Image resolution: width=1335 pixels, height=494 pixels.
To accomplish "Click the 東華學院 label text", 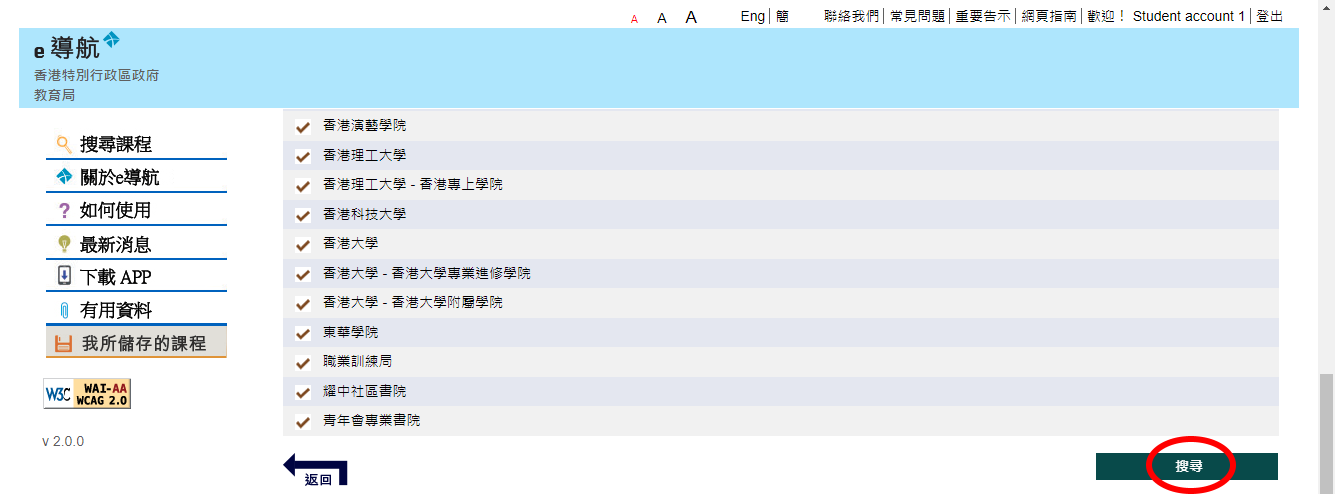I will pyautogui.click(x=351, y=332).
